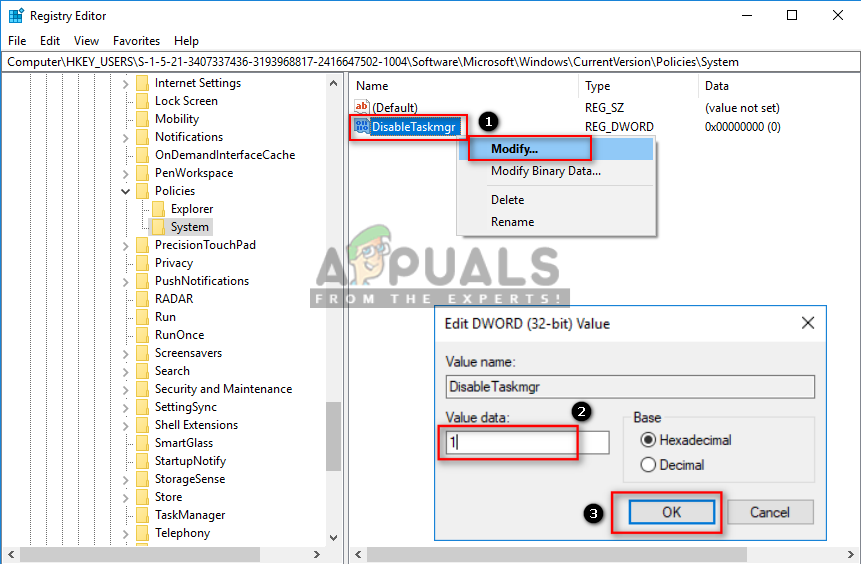Viewport: 861px width, 564px height.
Task: Expand the Notifications tree node
Action: 125,137
